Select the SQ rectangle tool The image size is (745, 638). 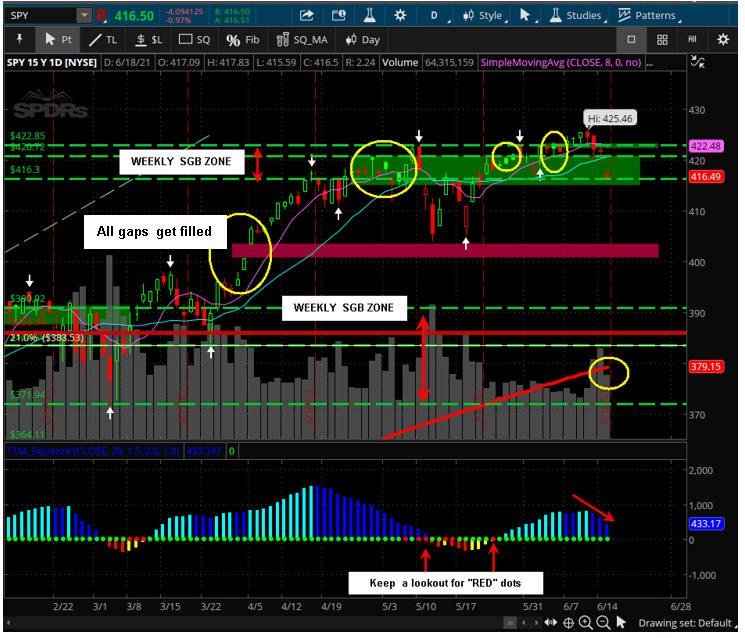194,39
